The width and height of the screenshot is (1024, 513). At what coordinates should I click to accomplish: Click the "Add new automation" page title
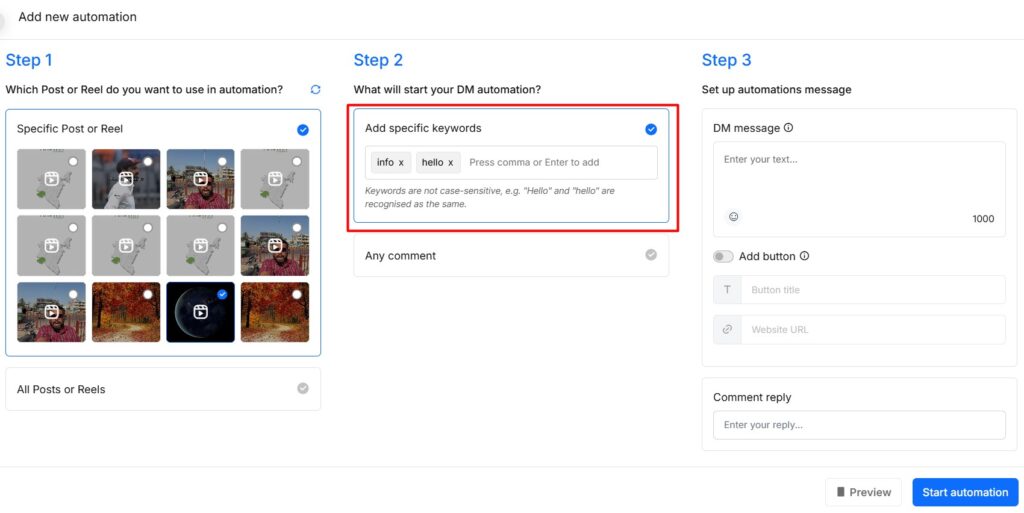coord(78,17)
